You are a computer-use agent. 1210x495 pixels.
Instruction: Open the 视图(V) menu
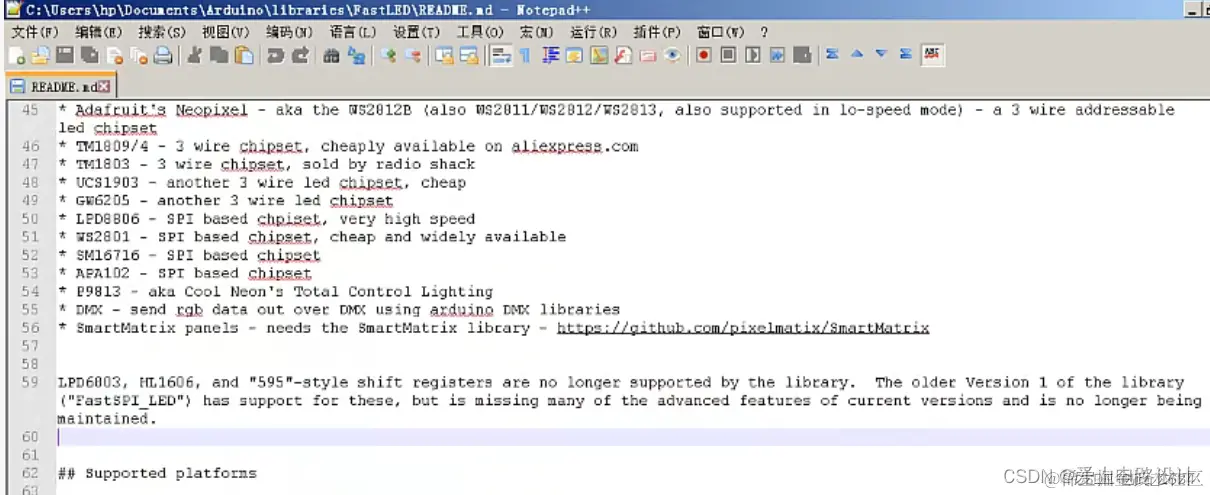coord(225,32)
